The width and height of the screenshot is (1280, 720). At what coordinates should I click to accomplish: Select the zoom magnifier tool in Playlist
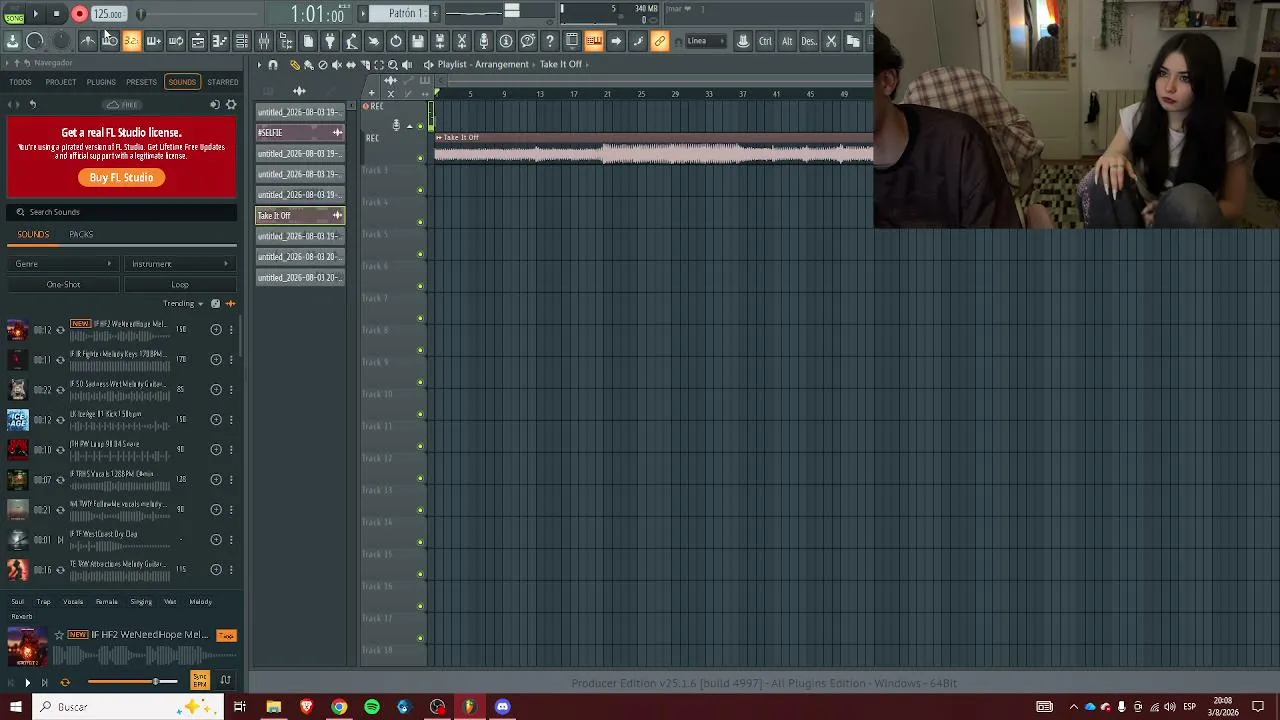click(x=392, y=65)
